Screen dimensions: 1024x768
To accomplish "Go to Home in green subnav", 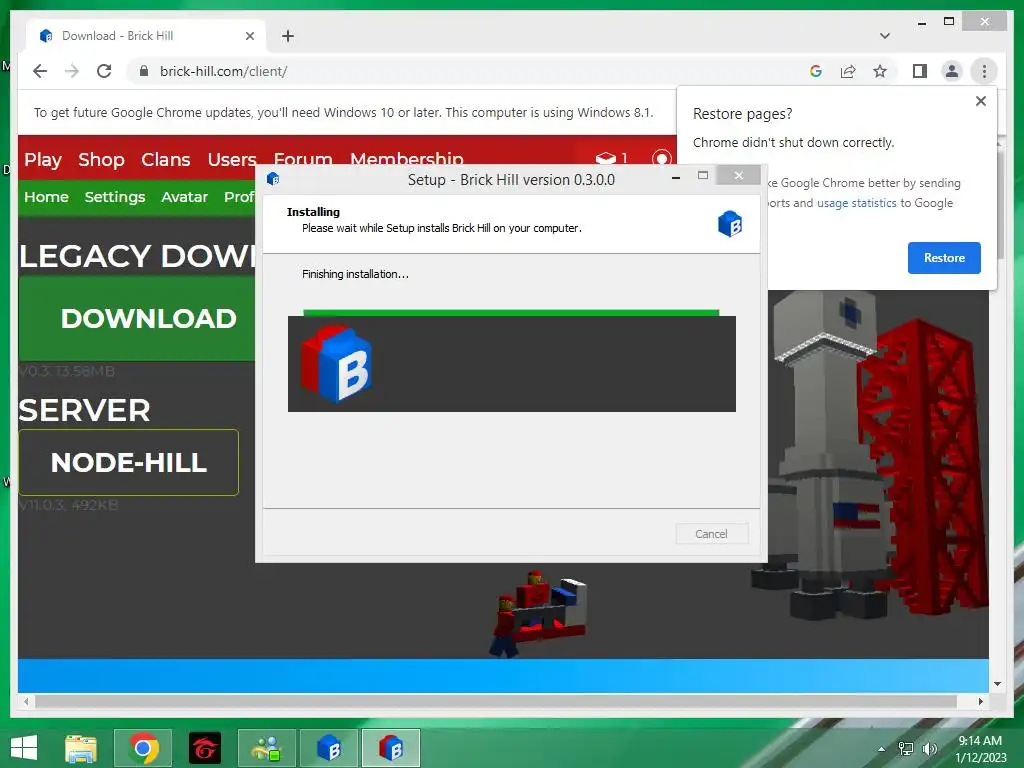I will [x=46, y=197].
